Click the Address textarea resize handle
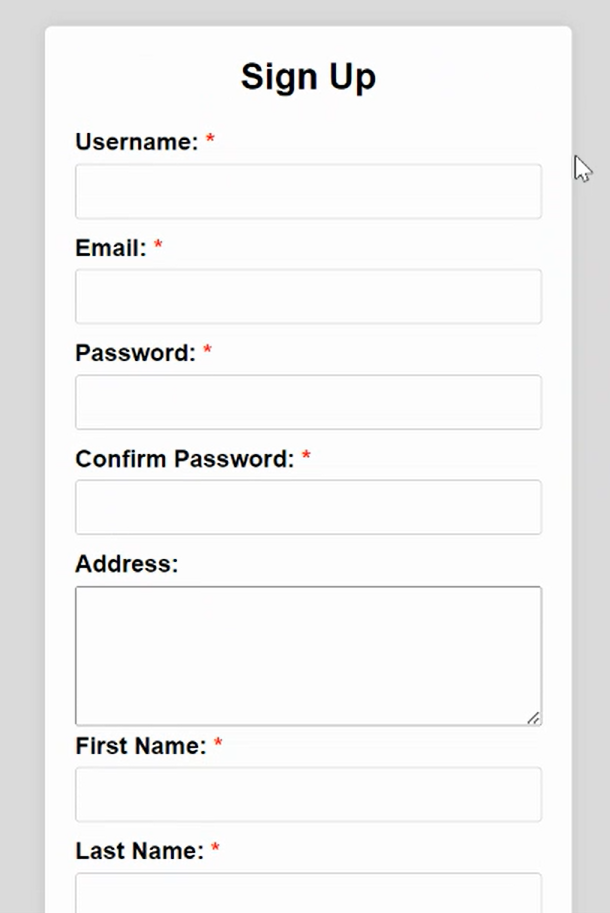 [534, 717]
